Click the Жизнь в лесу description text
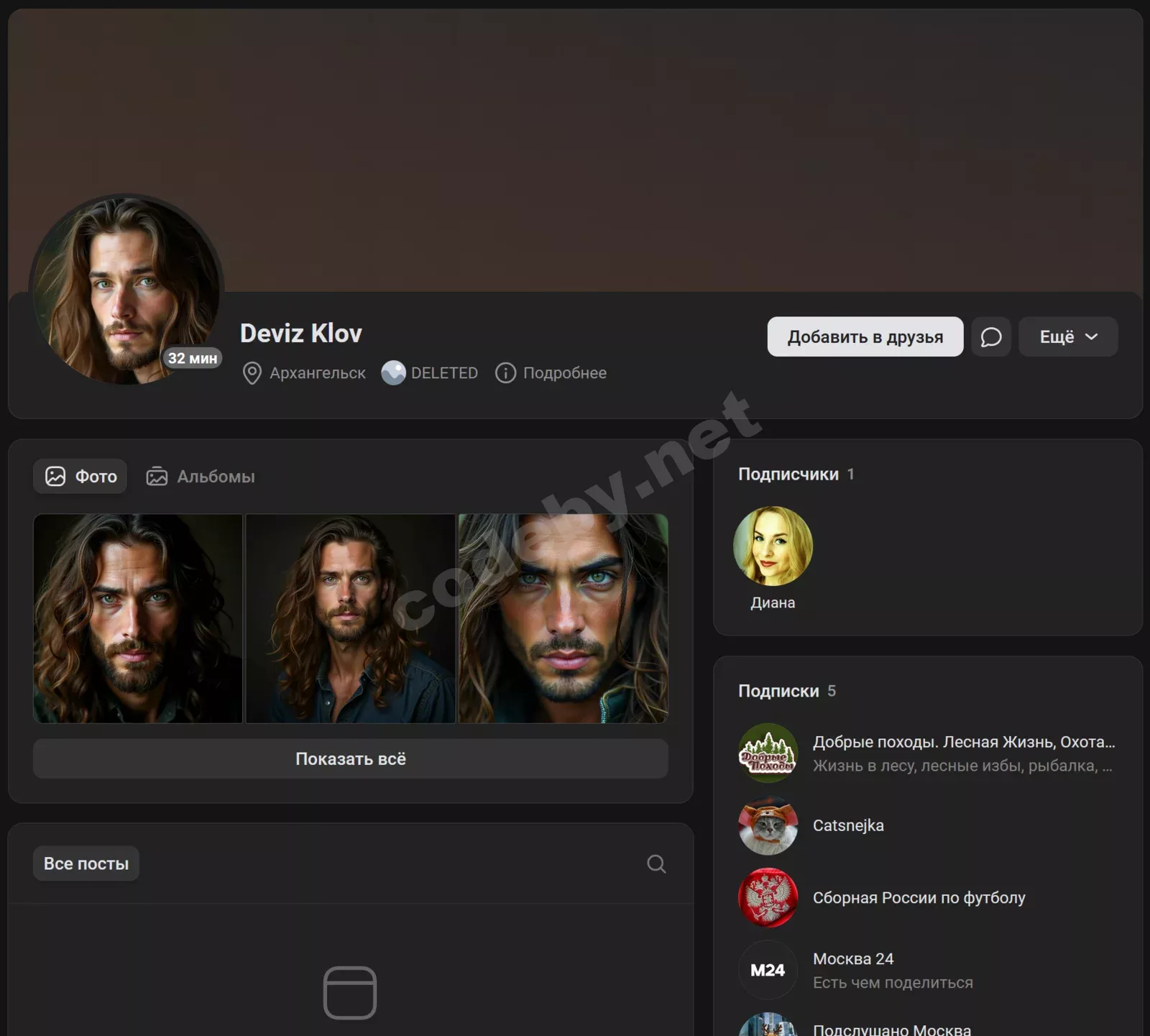1150x1036 pixels. click(962, 766)
